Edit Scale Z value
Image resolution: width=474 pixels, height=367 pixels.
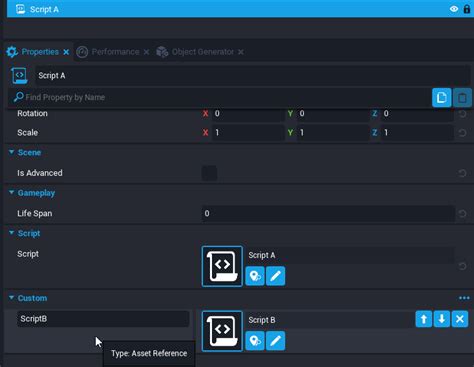click(417, 133)
